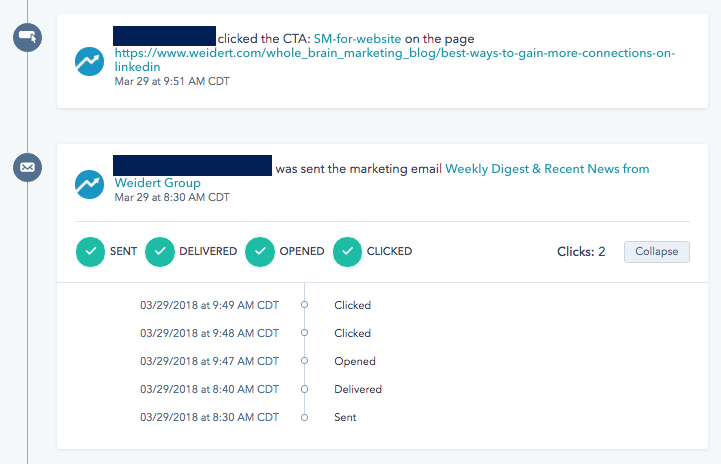
Task: Select the 8:30 AM Sent timeline marker
Action: coord(304,418)
